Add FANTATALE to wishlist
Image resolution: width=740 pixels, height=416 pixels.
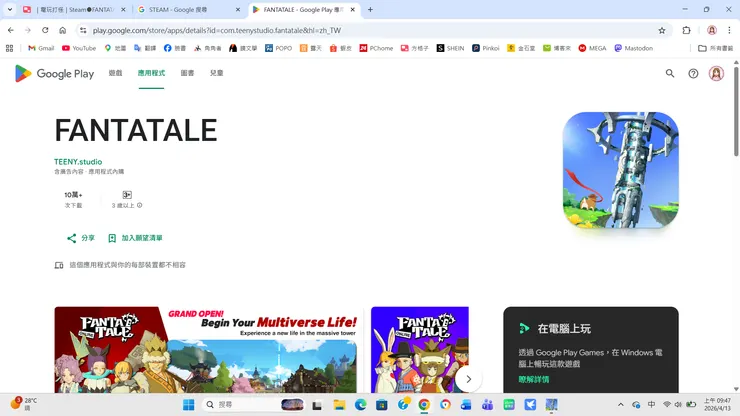pos(135,238)
